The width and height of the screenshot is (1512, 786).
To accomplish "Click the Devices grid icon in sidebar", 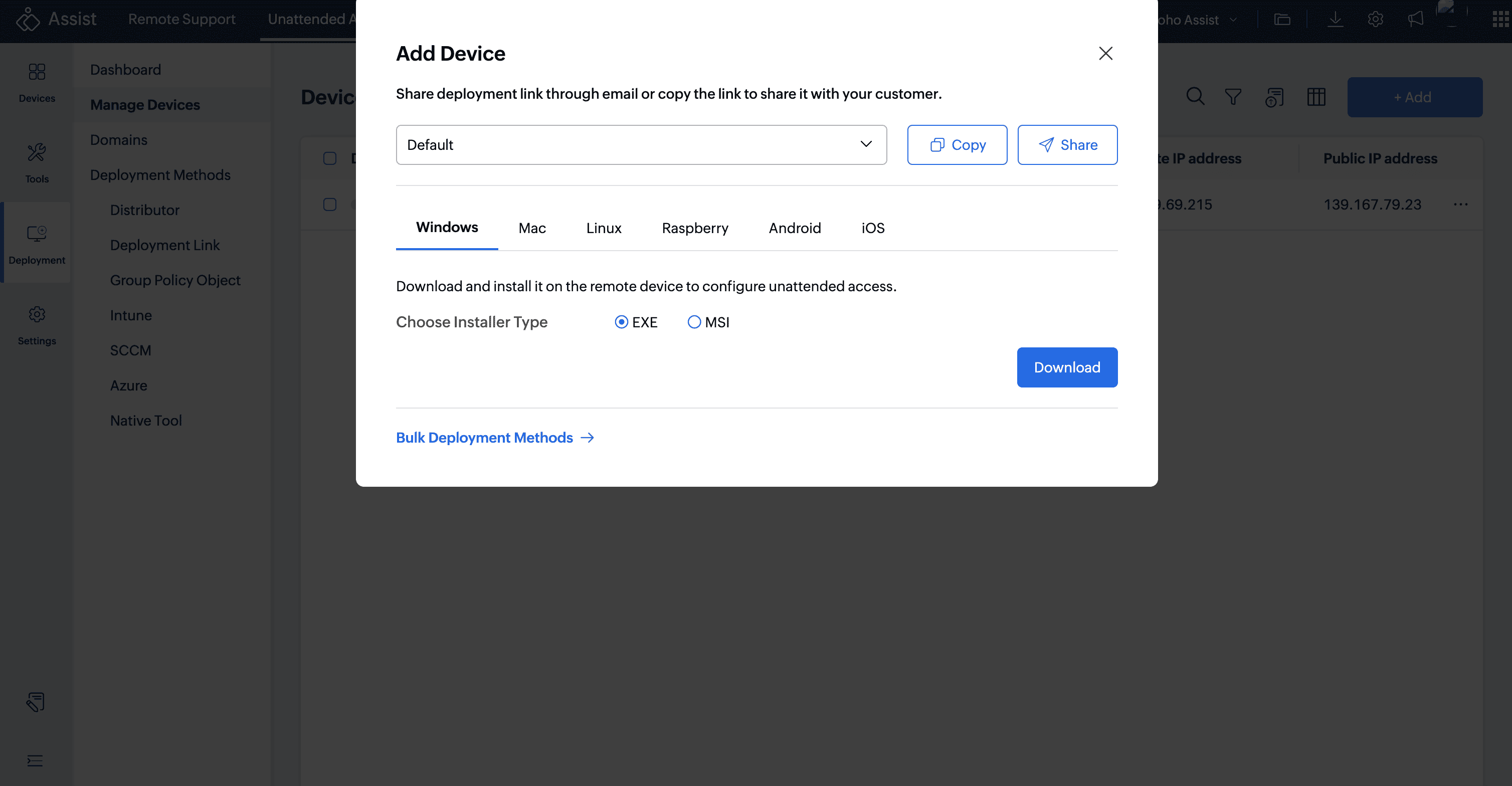I will pyautogui.click(x=37, y=72).
